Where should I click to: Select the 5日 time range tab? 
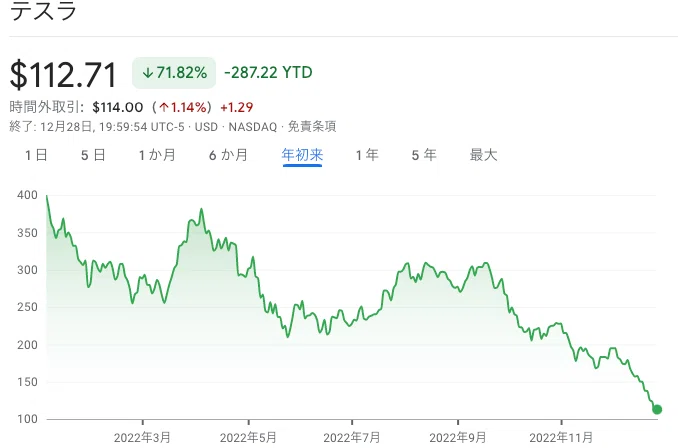point(93,155)
